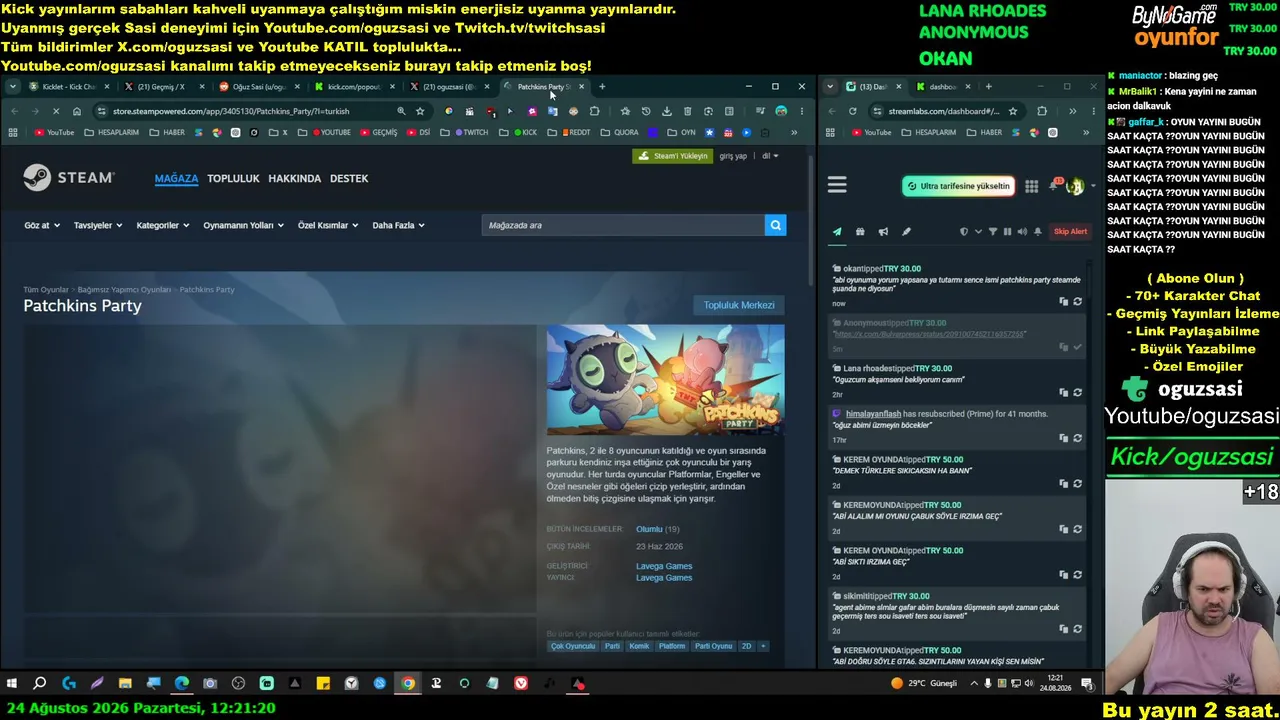Click the Steam logo in the header
The width and height of the screenshot is (1280, 720).
[x=69, y=178]
